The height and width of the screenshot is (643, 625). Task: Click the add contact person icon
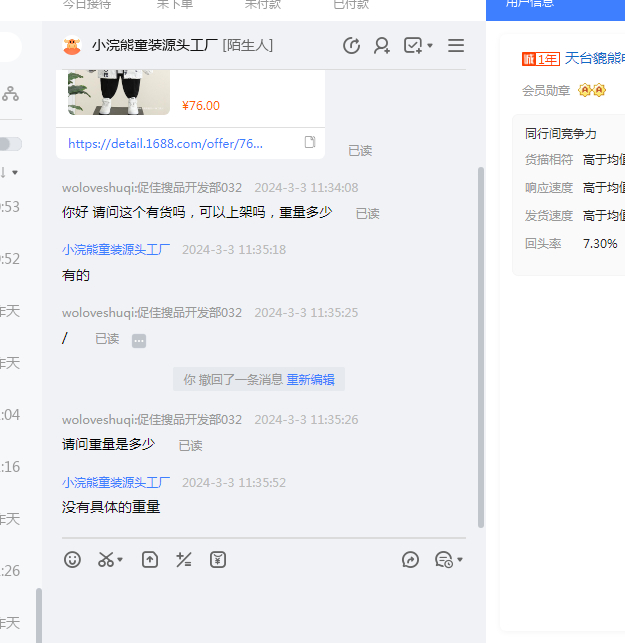[x=382, y=46]
